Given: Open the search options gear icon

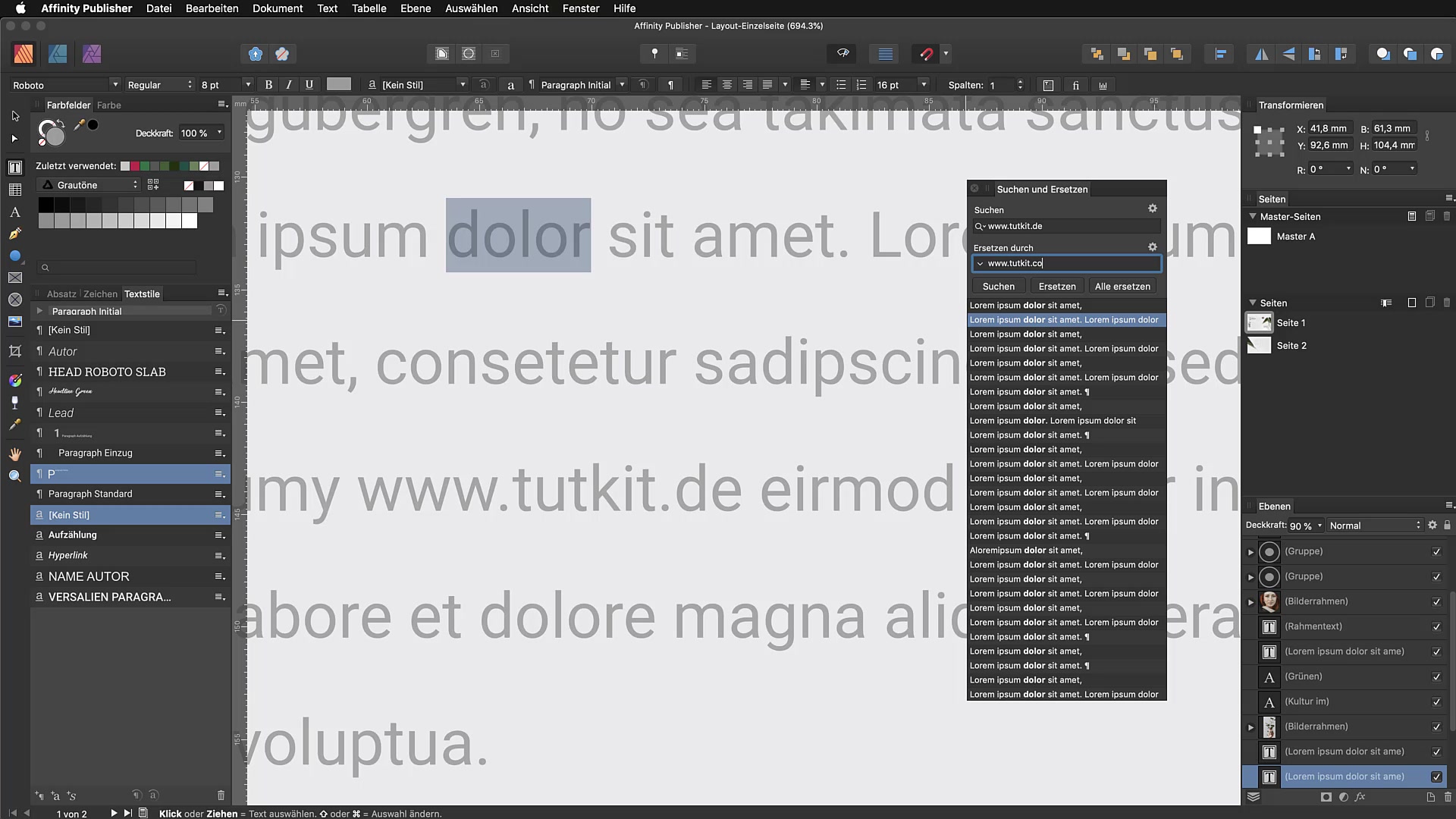Looking at the screenshot, I should point(1152,209).
